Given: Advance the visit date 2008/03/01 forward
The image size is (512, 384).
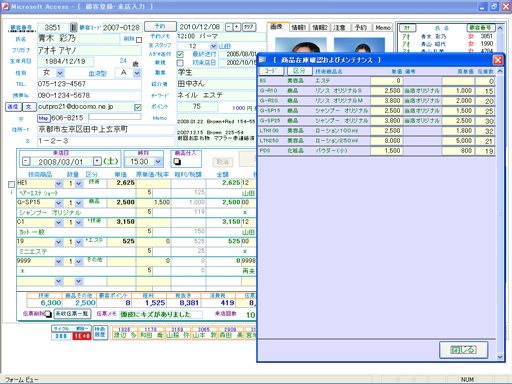Looking at the screenshot, I should coord(97,162).
